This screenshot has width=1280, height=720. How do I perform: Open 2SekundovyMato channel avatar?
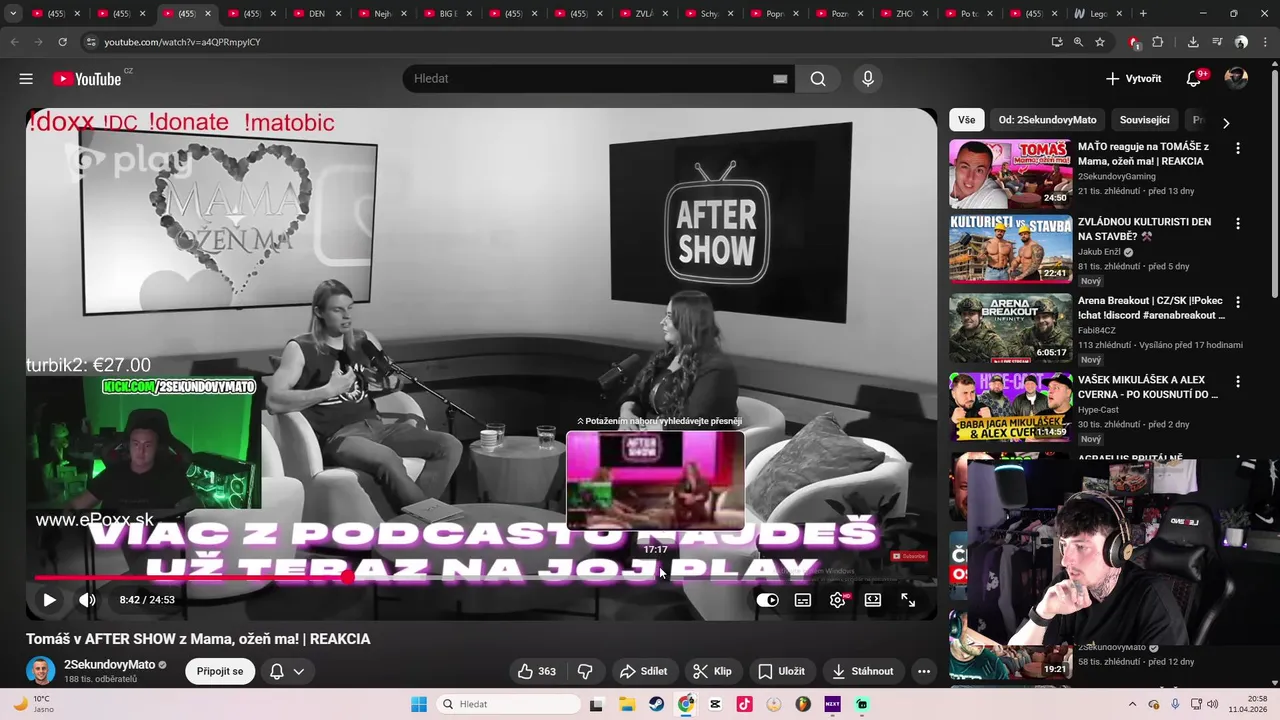41,671
